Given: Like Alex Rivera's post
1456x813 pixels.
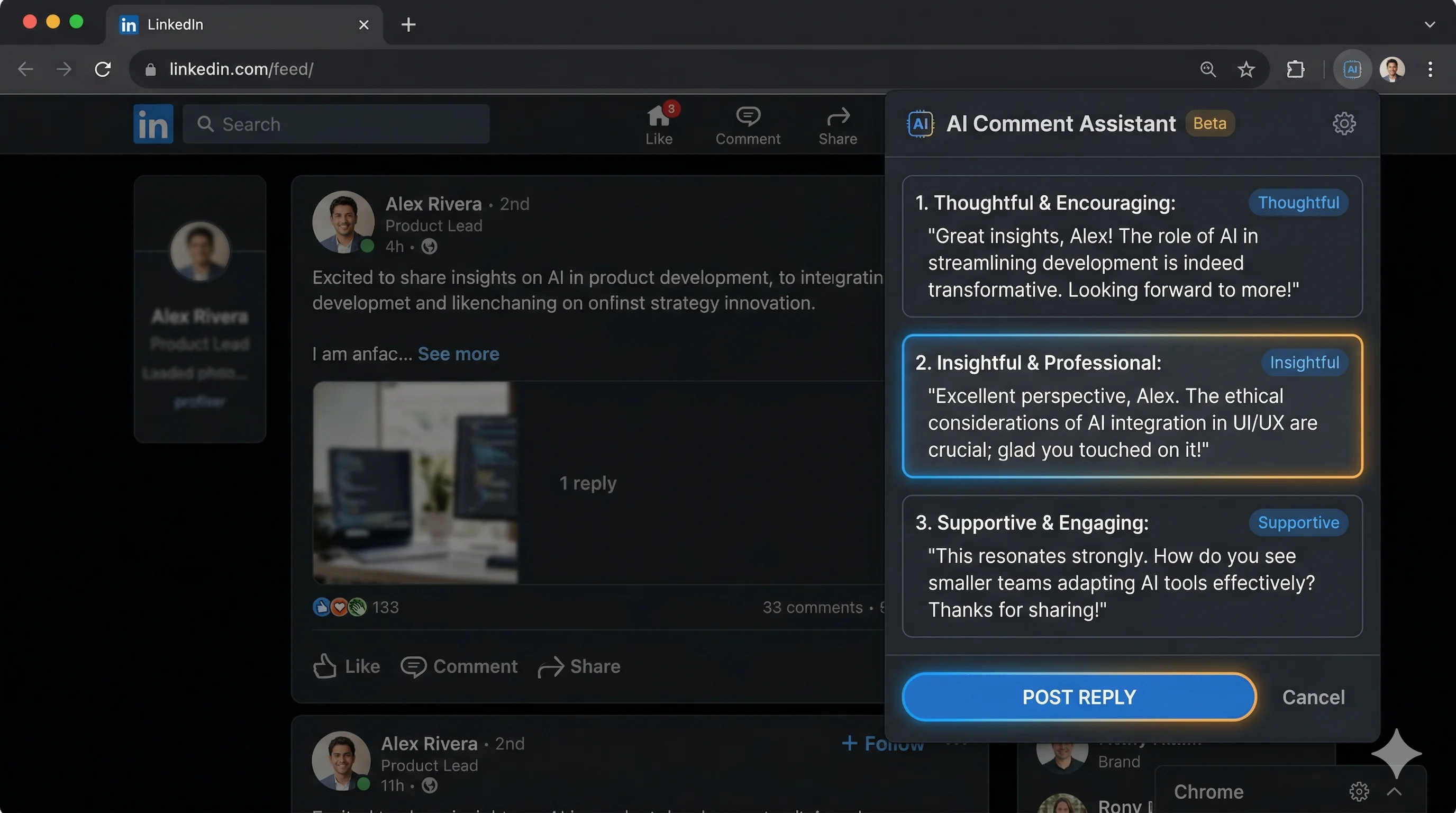Looking at the screenshot, I should coord(346,666).
